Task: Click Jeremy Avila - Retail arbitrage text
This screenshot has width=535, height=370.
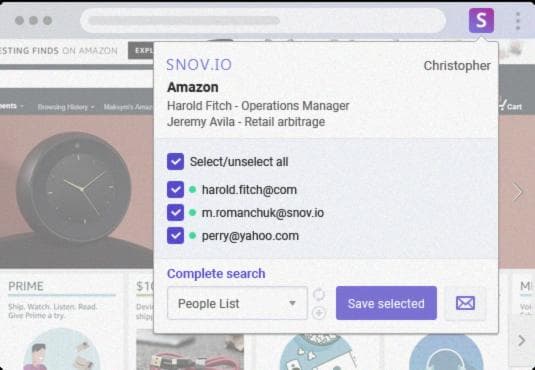Action: (x=246, y=122)
